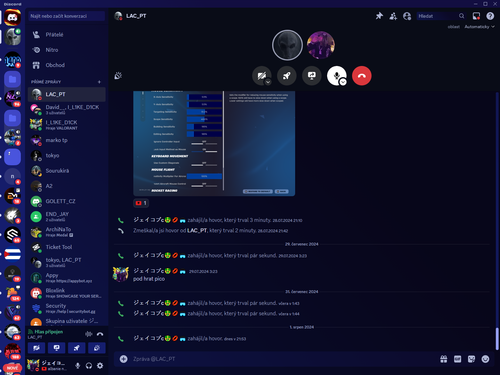Open Ticket Tool conversation
Image resolution: width=500 pixels, height=375 pixels.
point(67,247)
